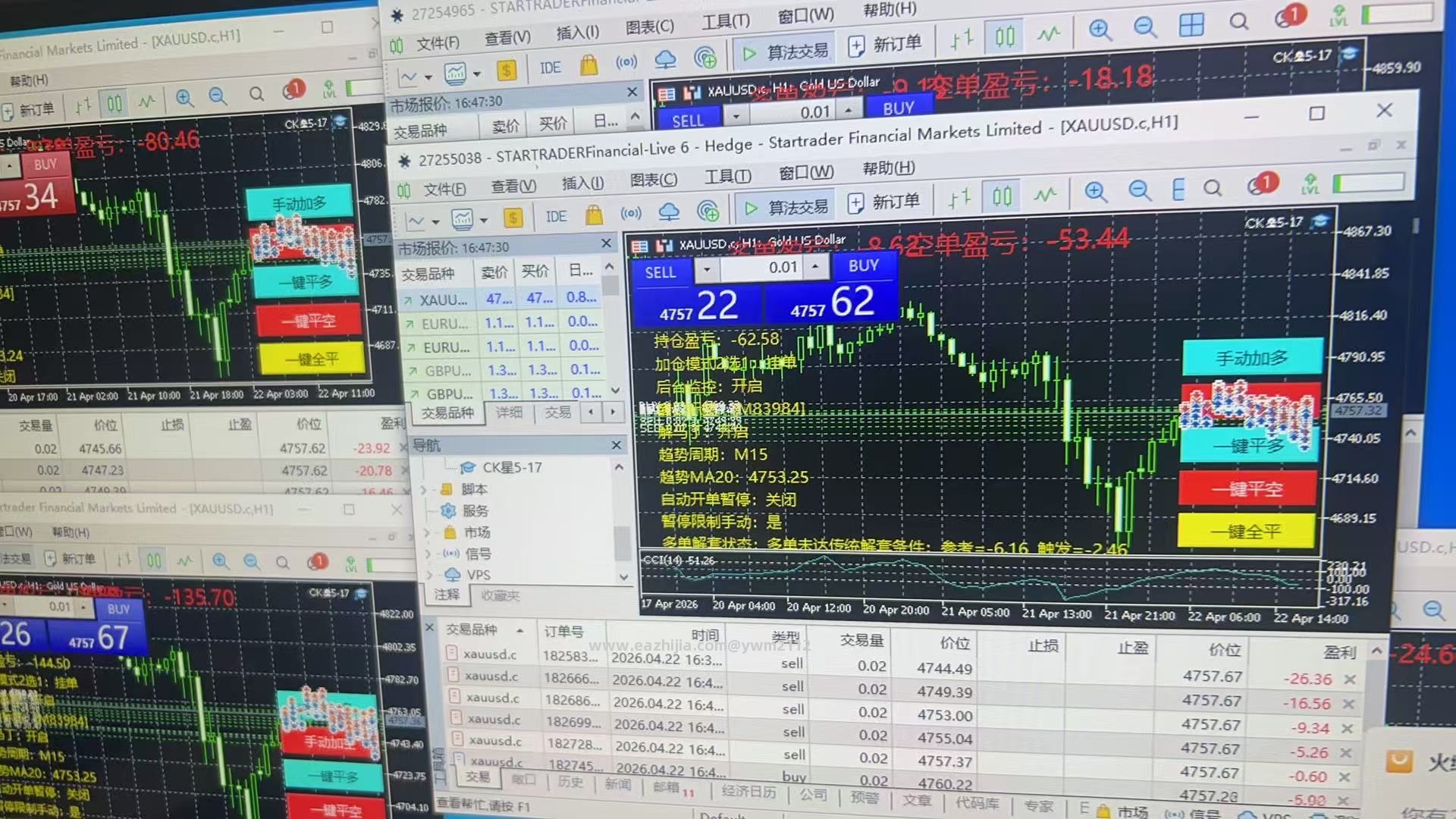The image size is (1456, 819).
Task: Increase lot volume using front window up arrow
Action: 815,265
